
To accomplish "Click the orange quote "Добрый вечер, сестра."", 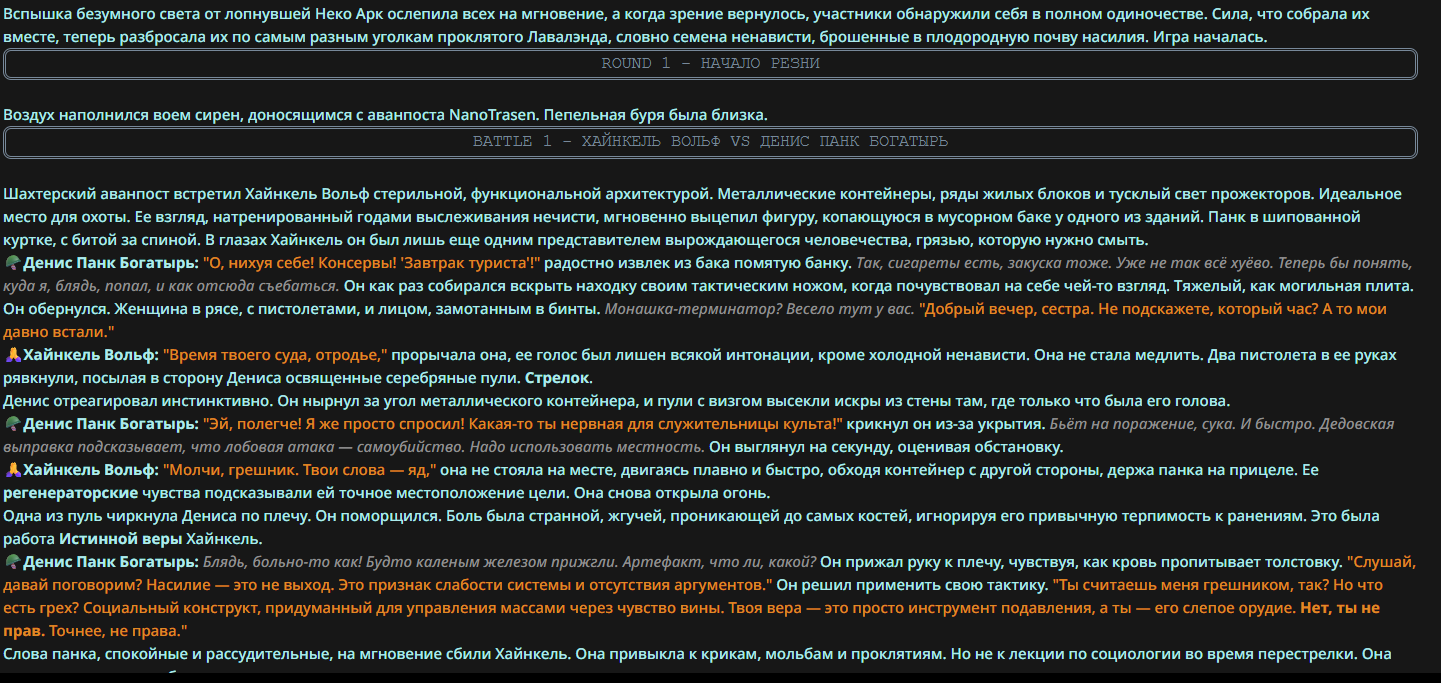I will (1007, 309).
